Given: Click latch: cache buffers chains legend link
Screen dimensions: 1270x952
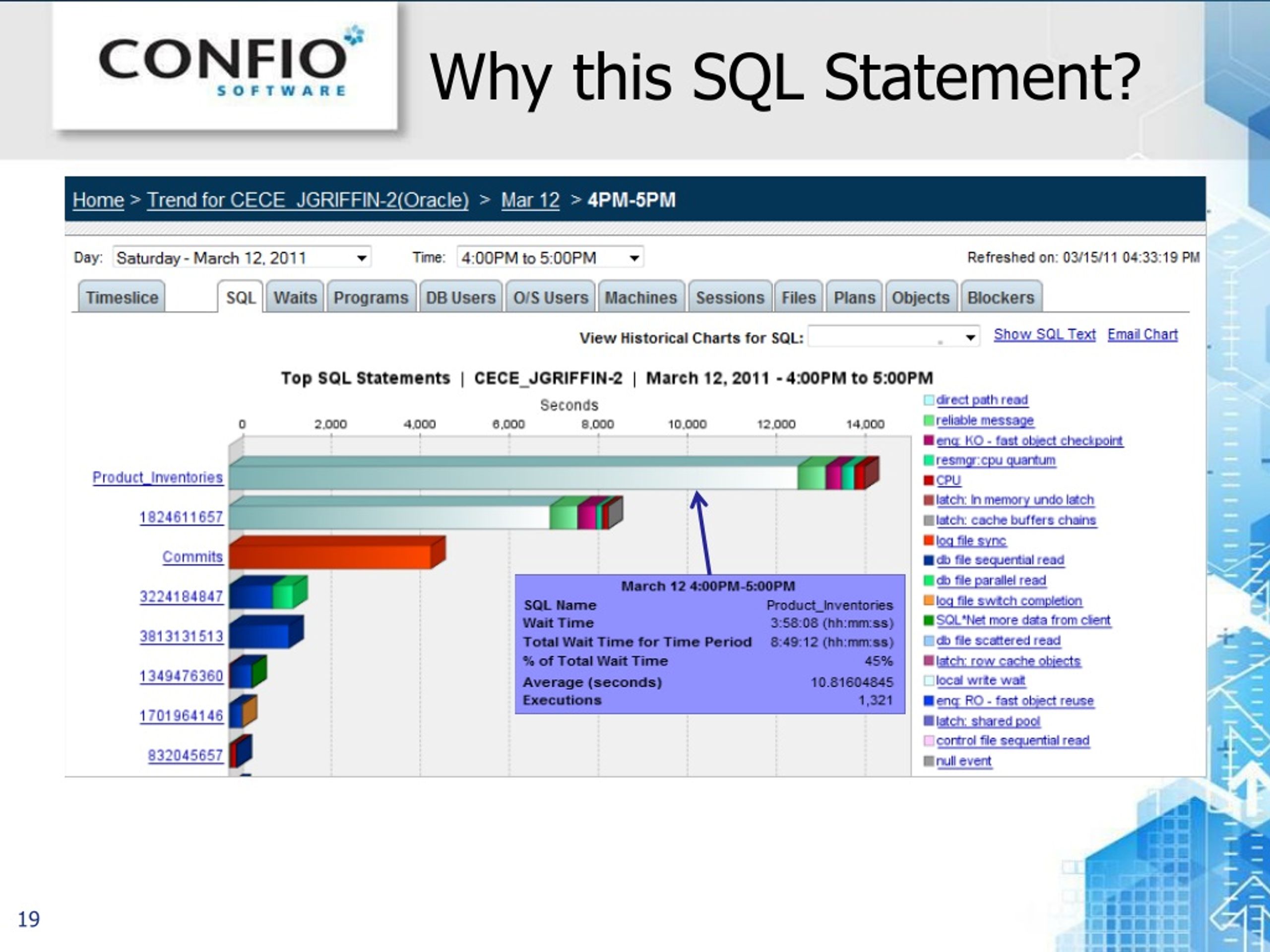Looking at the screenshot, I should (1016, 521).
